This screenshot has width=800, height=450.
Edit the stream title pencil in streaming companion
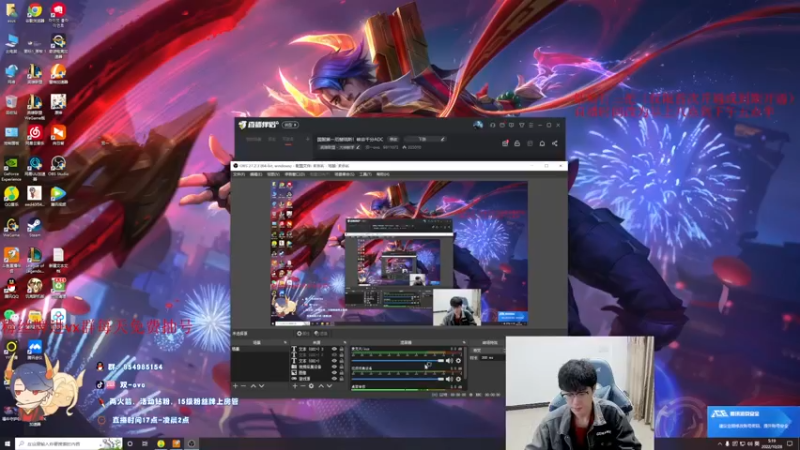443,139
